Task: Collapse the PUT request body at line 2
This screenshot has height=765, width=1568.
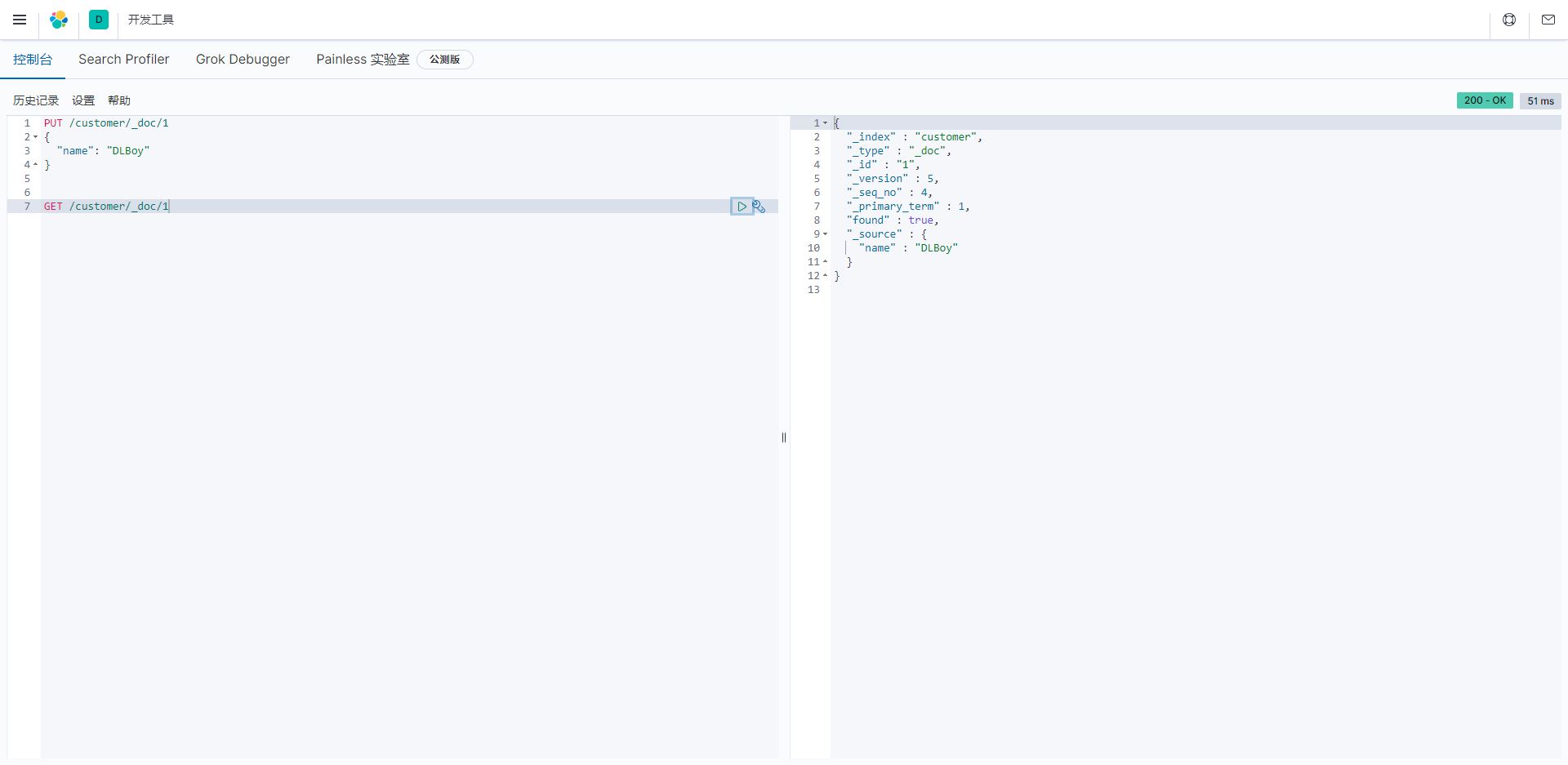Action: [x=35, y=137]
